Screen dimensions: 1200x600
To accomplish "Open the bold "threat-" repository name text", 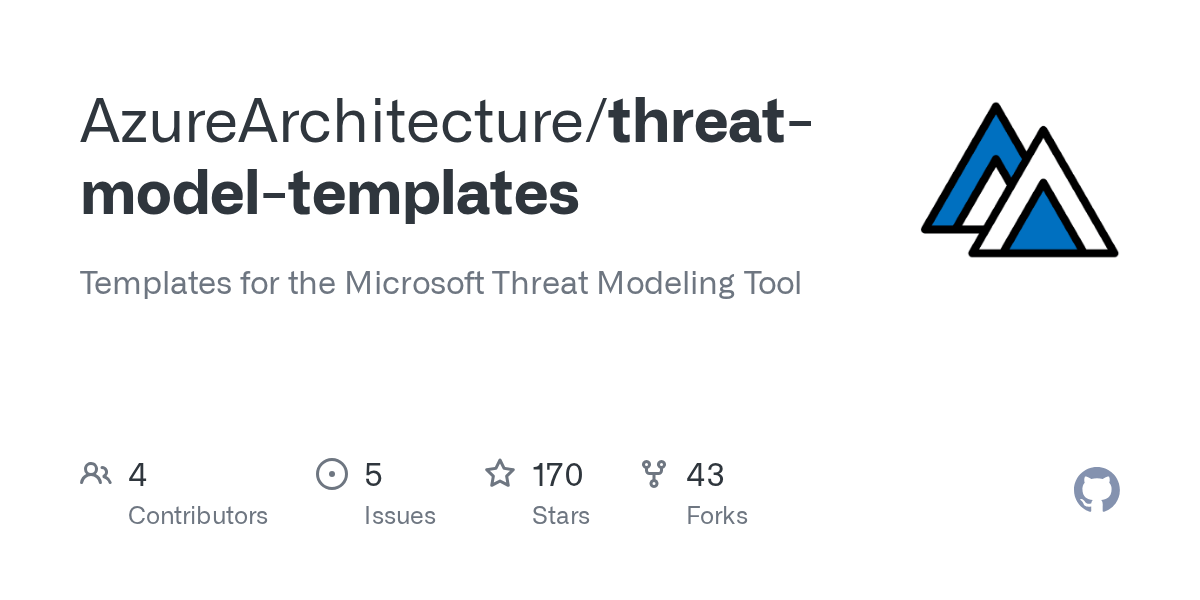I will [711, 122].
